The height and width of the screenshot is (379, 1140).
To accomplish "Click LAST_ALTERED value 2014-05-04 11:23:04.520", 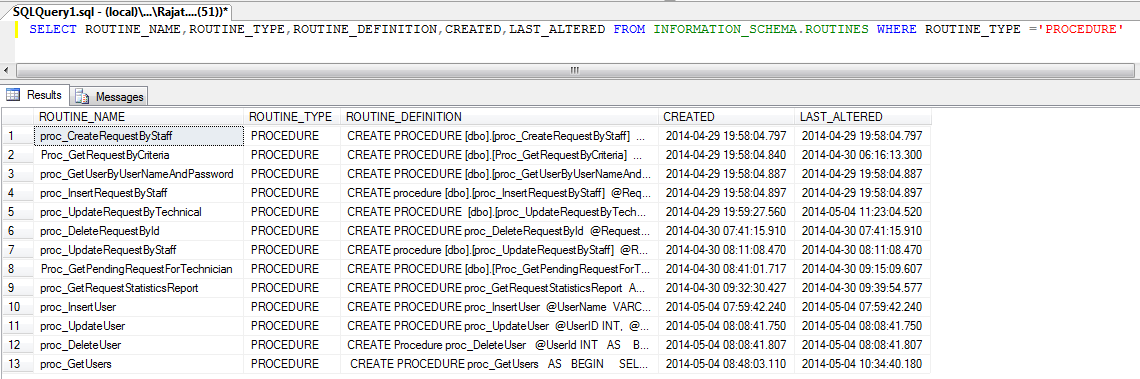I will coord(862,212).
